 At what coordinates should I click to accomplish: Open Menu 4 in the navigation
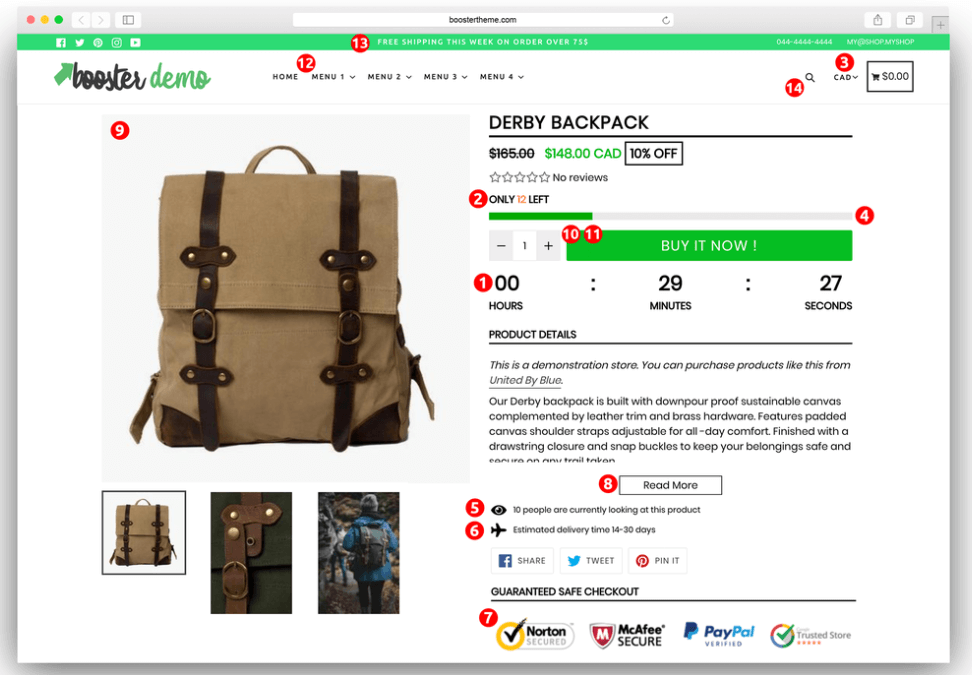coord(502,77)
